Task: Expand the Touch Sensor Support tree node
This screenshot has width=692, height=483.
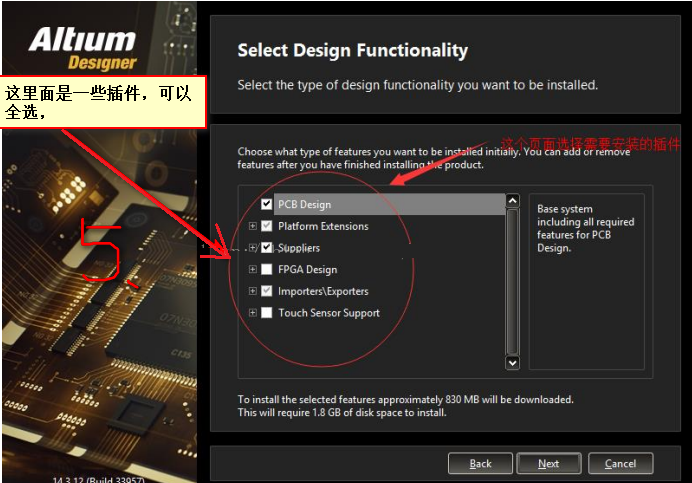Action: pyautogui.click(x=252, y=312)
